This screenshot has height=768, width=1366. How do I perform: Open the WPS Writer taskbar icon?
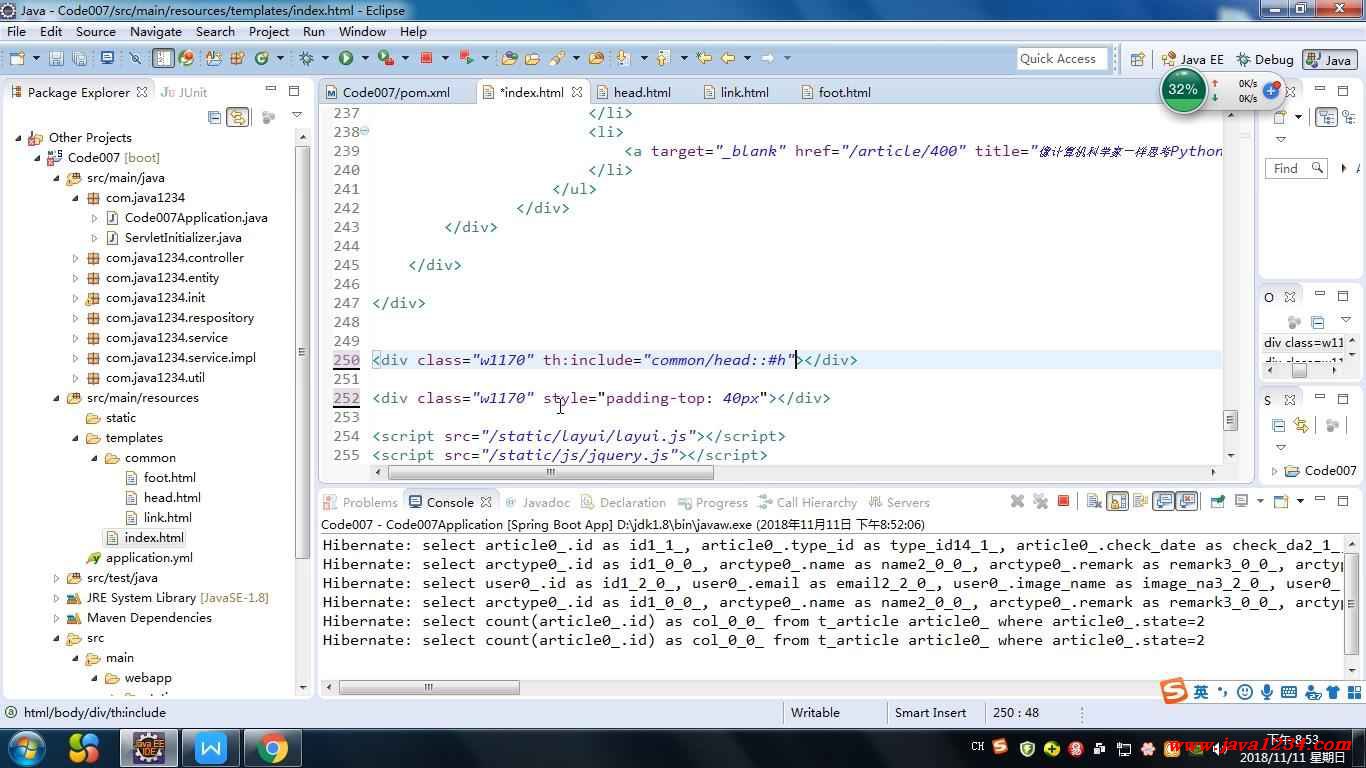point(211,747)
